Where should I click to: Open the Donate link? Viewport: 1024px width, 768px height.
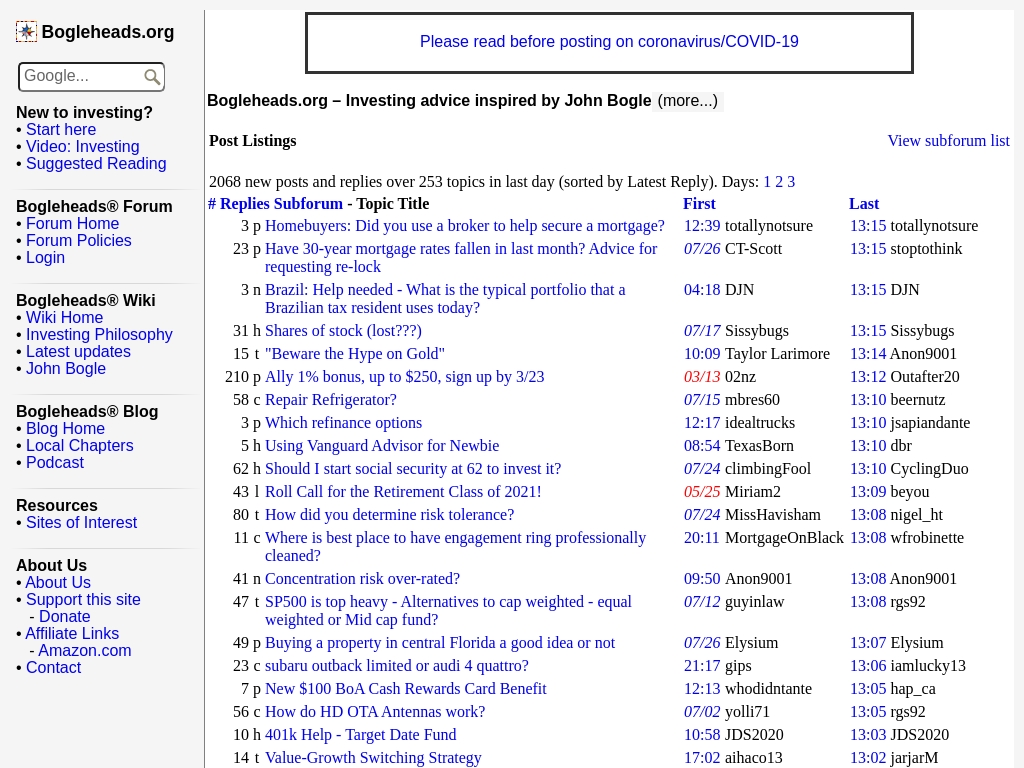coord(65,616)
